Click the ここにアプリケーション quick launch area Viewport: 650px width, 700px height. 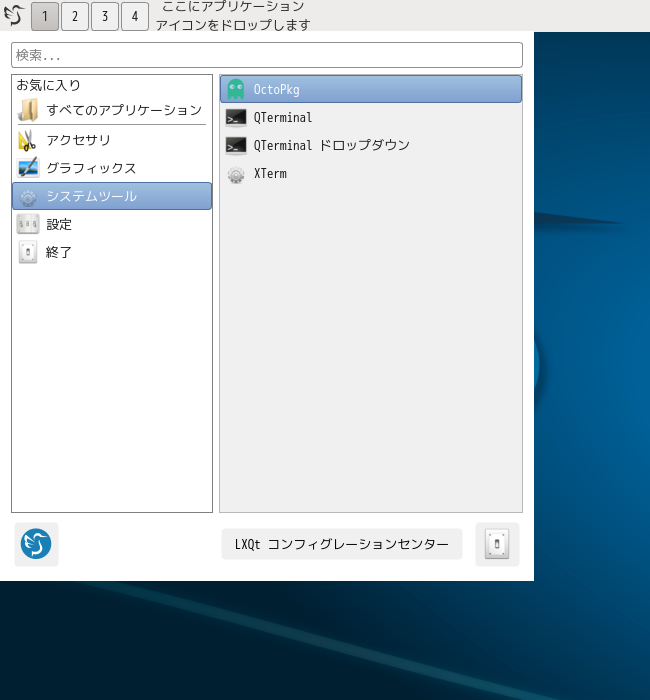coord(233,16)
